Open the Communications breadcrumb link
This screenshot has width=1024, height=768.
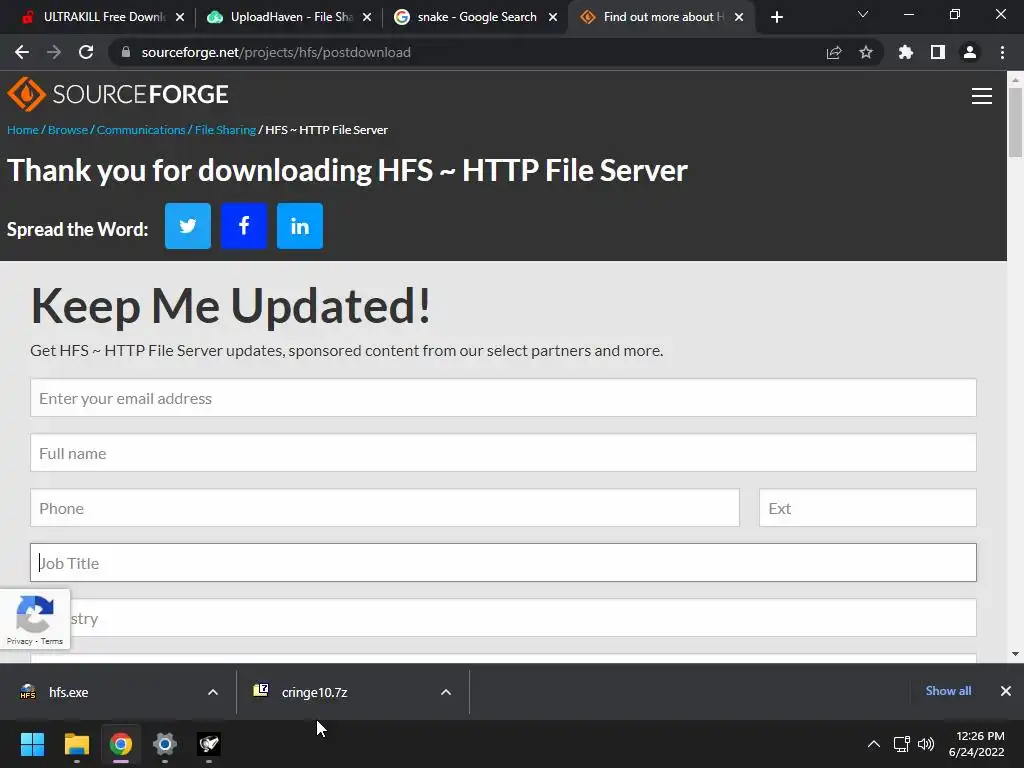[141, 129]
